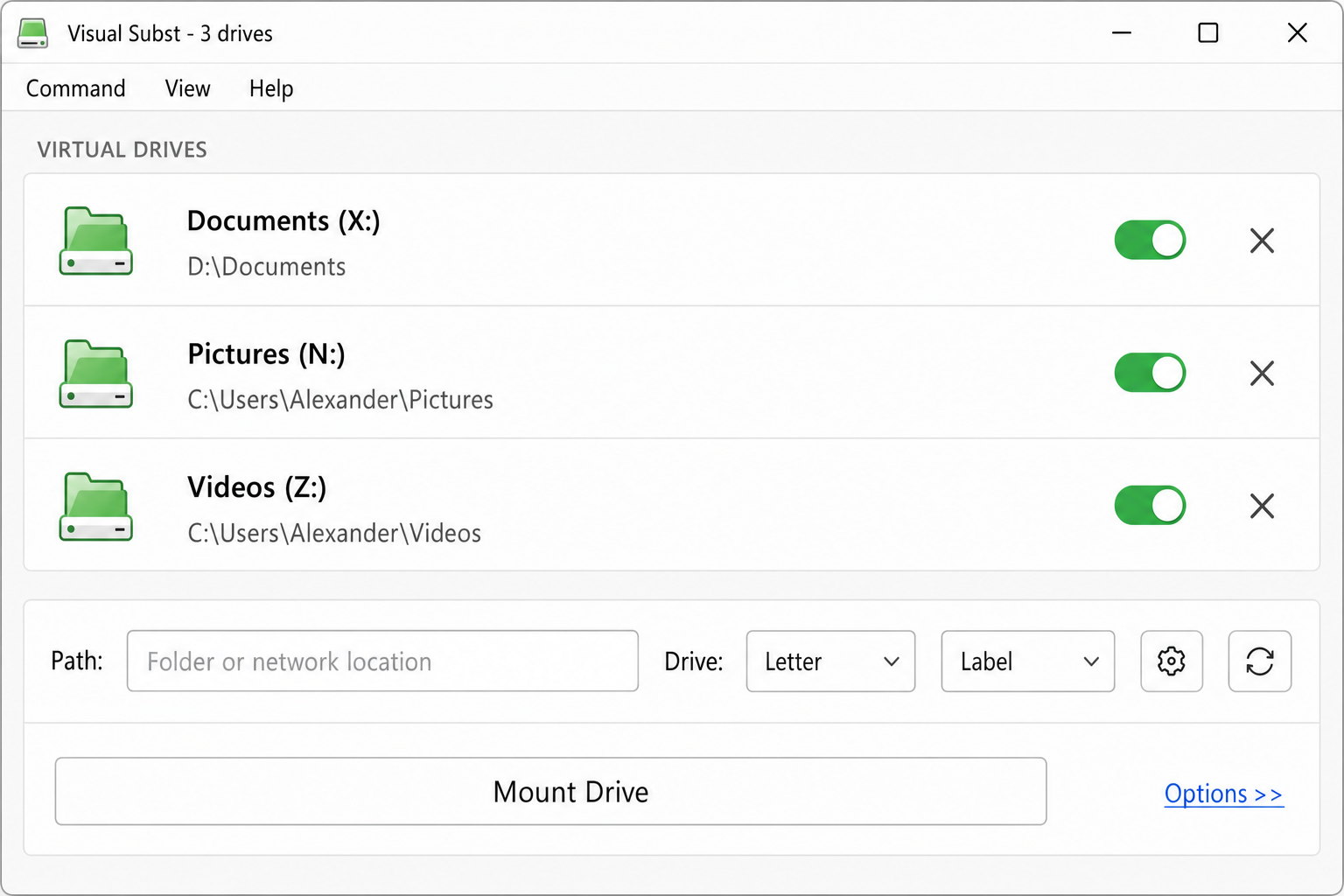Disable the Videos (Z:) drive toggle
1344x896 pixels.
pyautogui.click(x=1150, y=506)
